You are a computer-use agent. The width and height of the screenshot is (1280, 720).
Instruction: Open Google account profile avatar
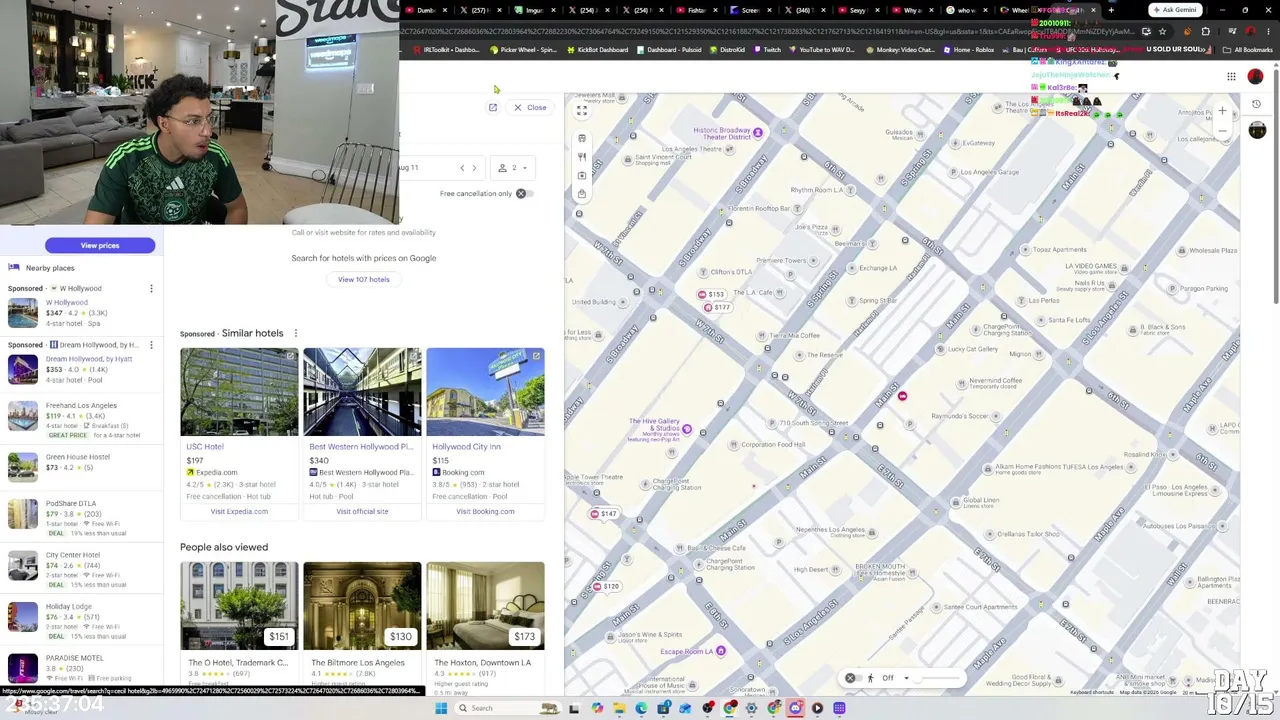(x=1255, y=77)
